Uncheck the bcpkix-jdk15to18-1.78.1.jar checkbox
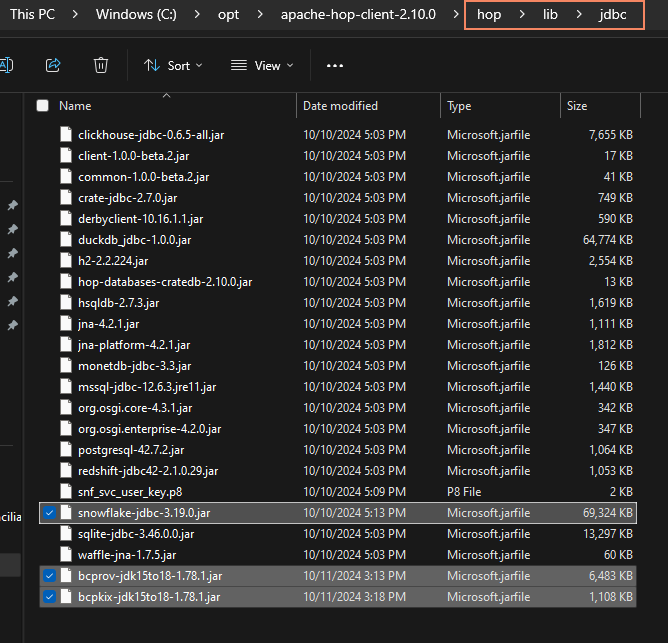The height and width of the screenshot is (643, 668). click(x=49, y=597)
